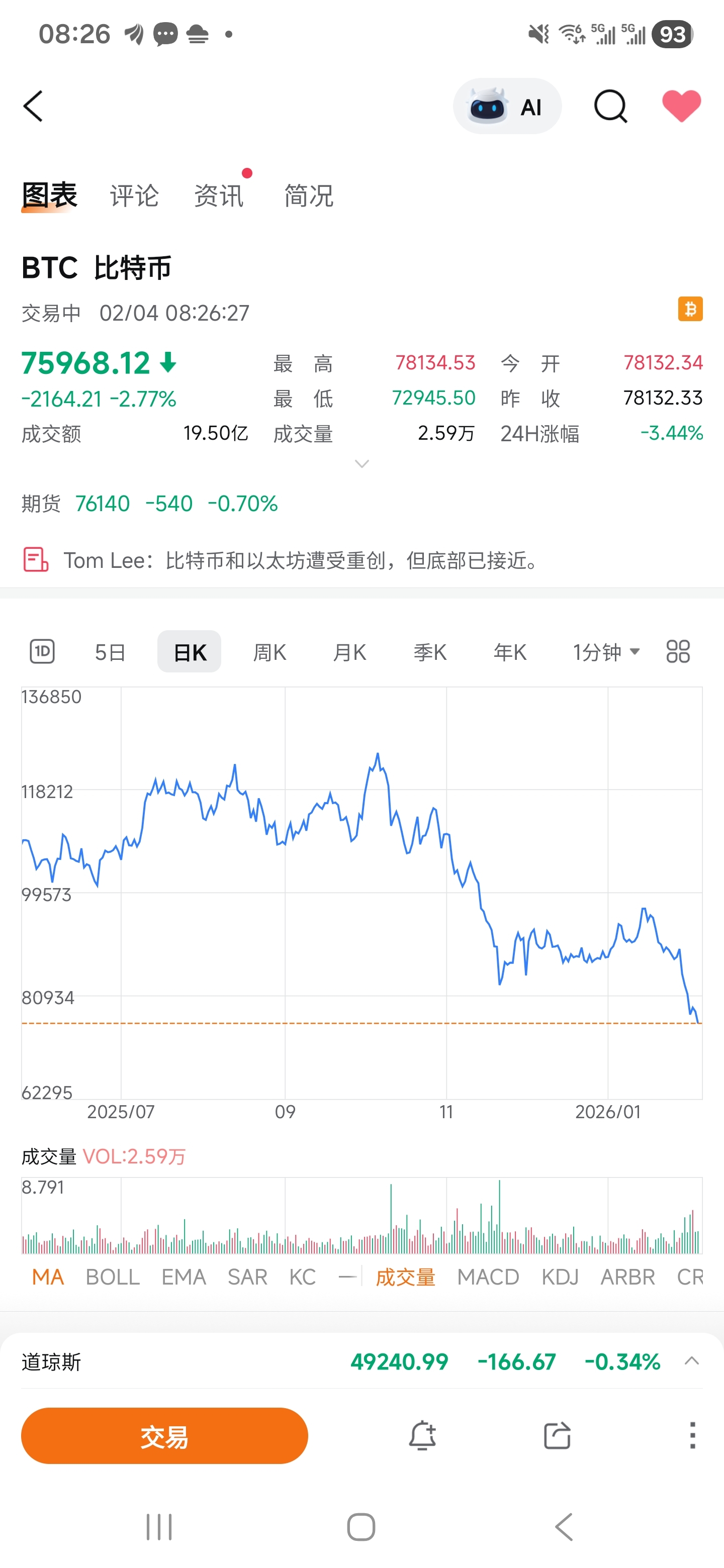Tap the back arrow at top left

pos(34,107)
